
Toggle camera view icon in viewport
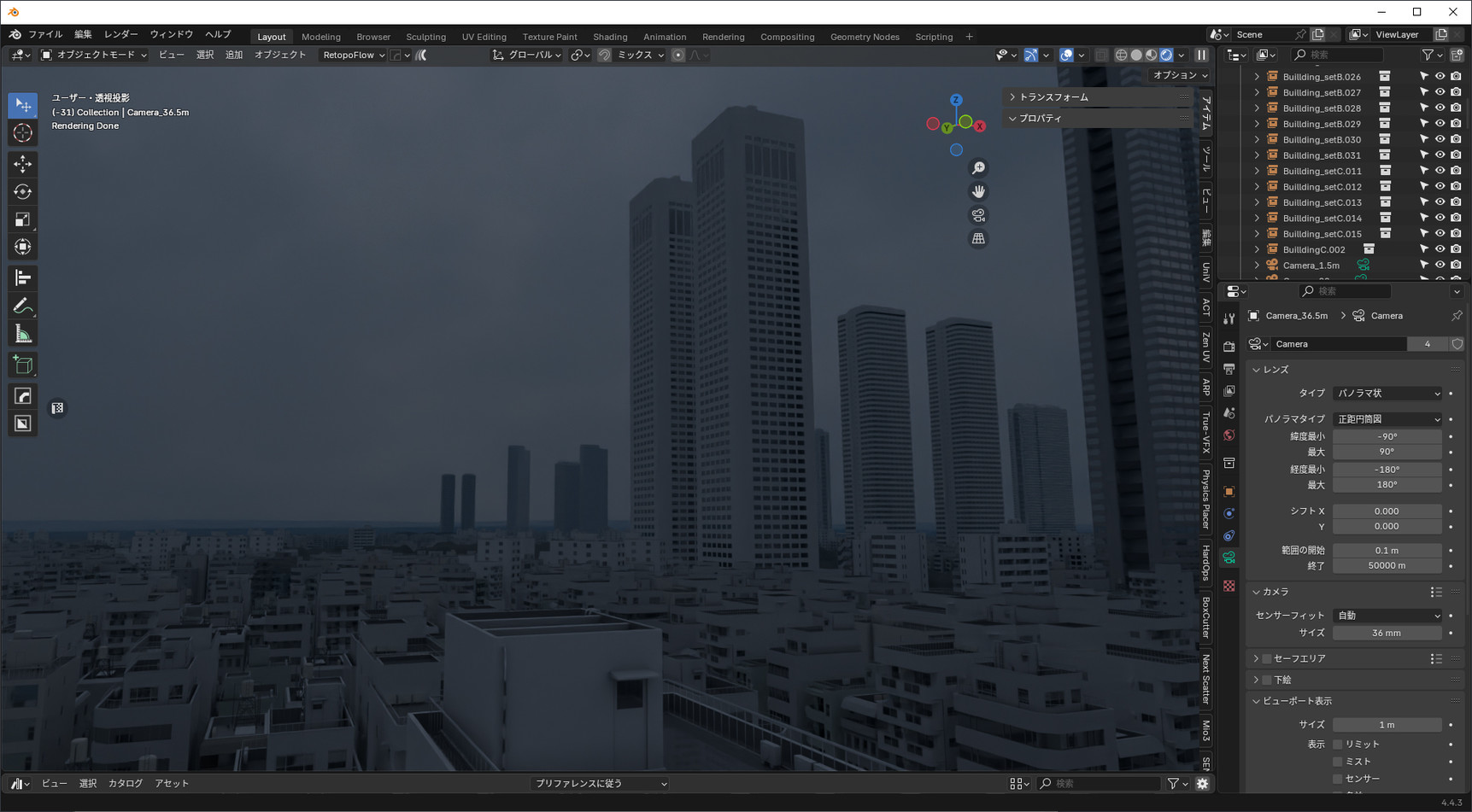click(978, 215)
